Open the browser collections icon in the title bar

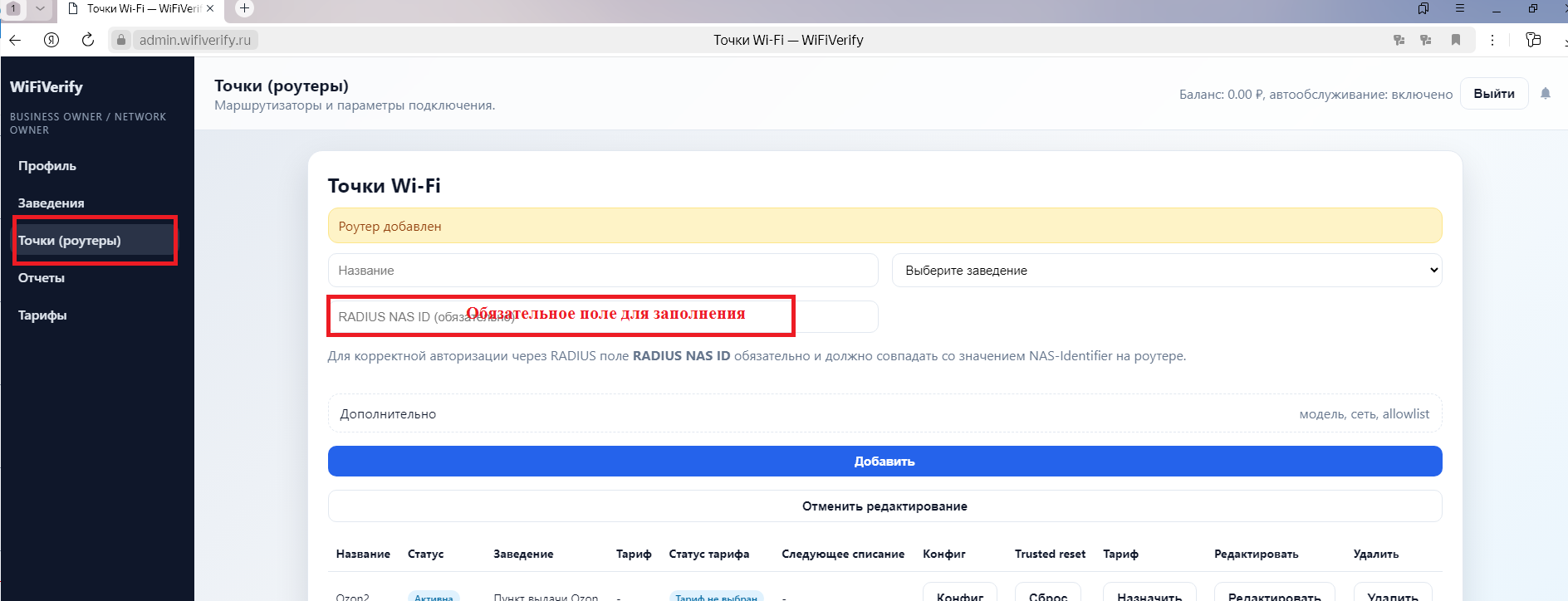[x=1423, y=8]
